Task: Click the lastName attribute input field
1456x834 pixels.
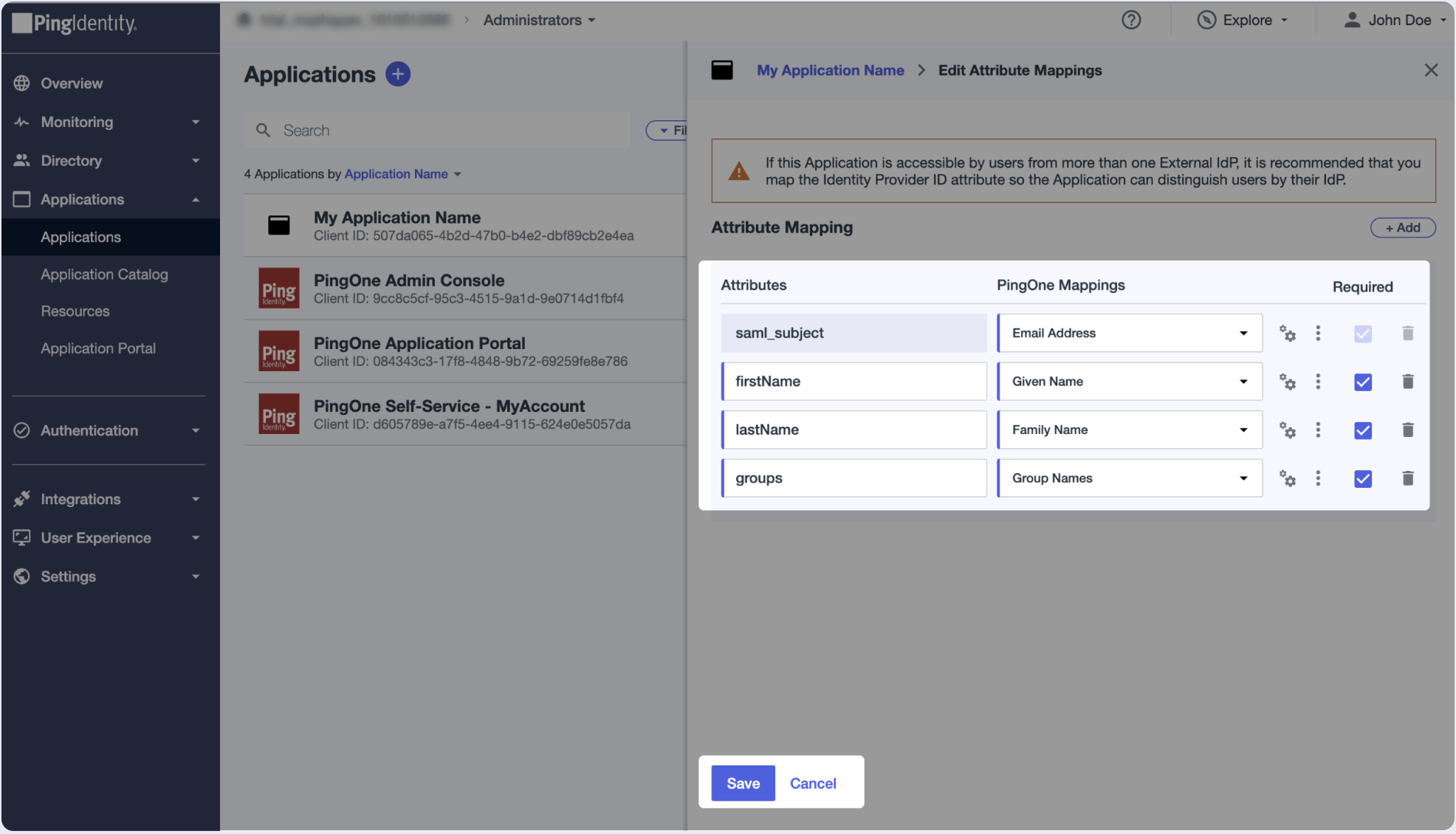Action: pyautogui.click(x=854, y=430)
